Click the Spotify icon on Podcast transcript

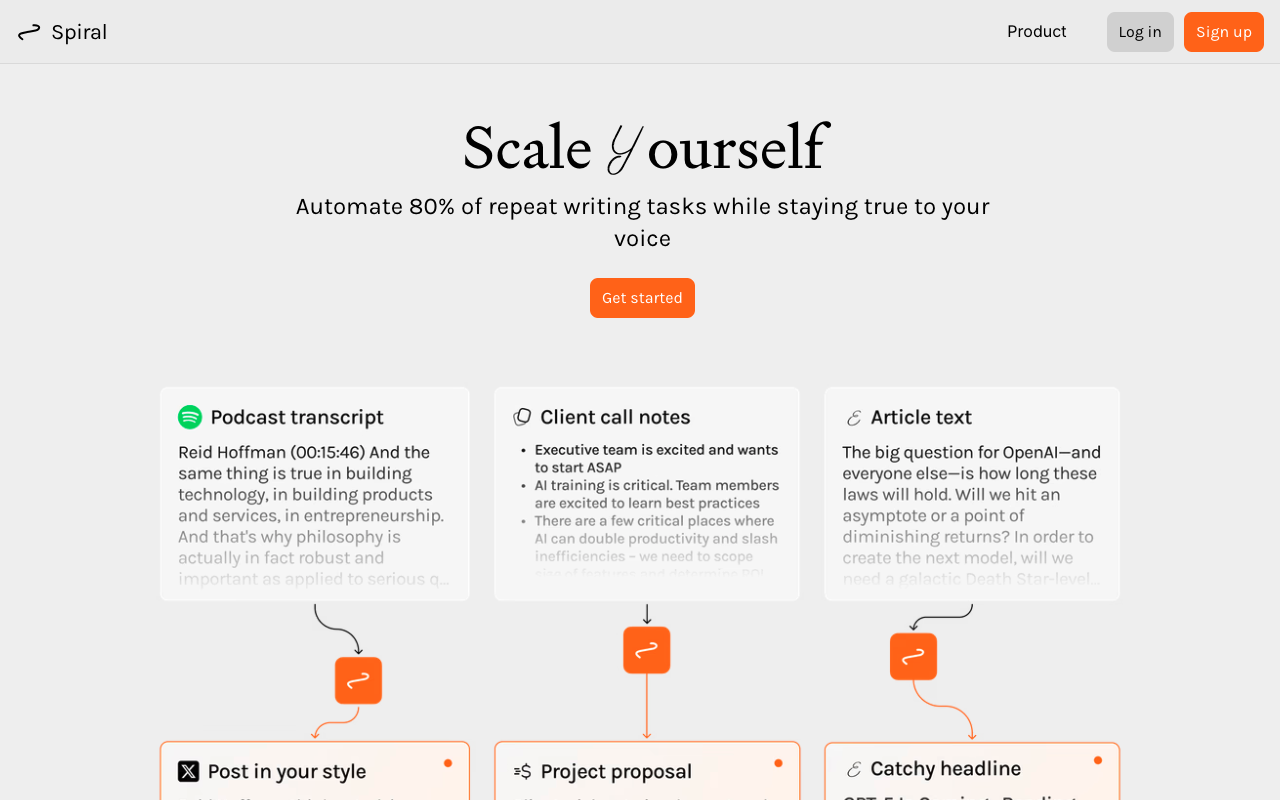click(x=190, y=417)
